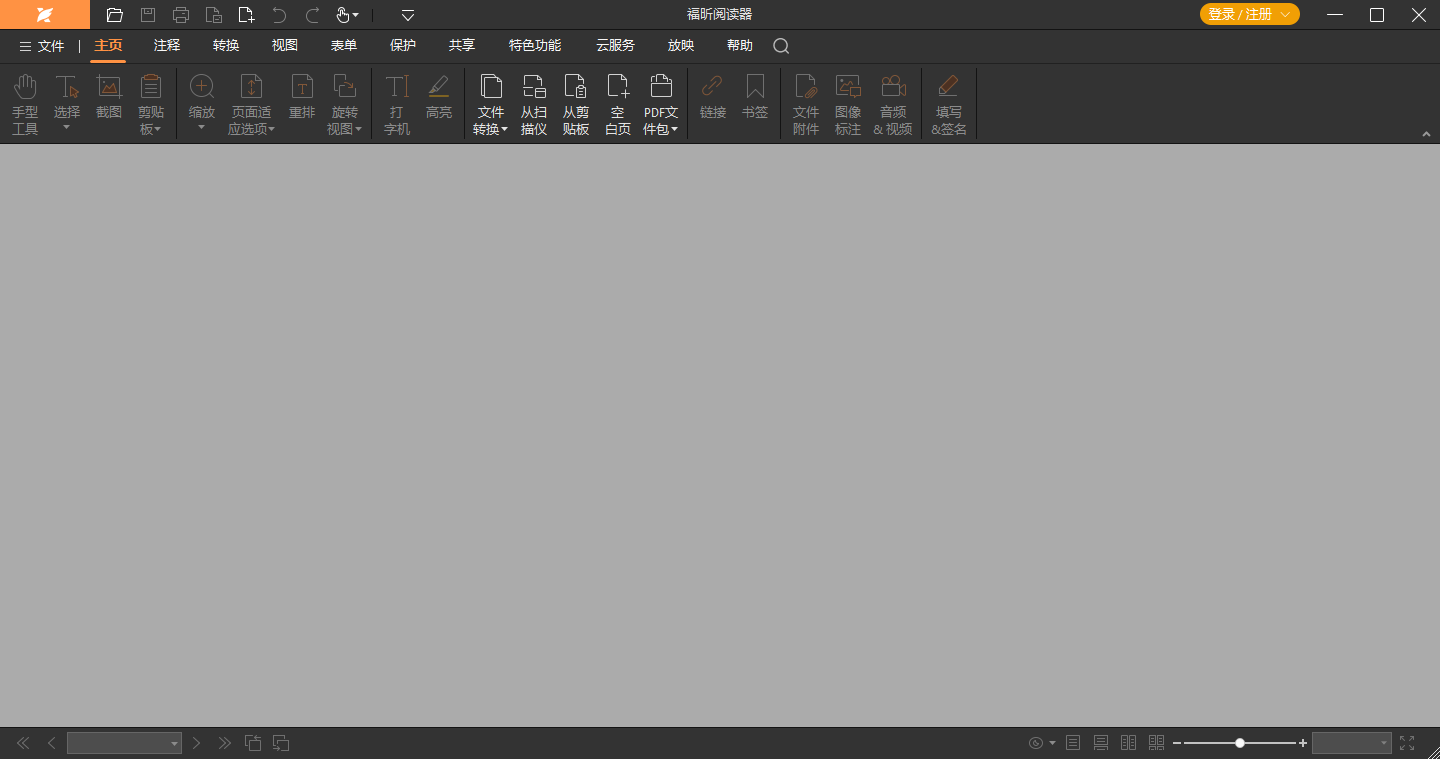This screenshot has height=759, width=1440.
Task: Click the 书签 bookmark icon
Action: [x=755, y=97]
